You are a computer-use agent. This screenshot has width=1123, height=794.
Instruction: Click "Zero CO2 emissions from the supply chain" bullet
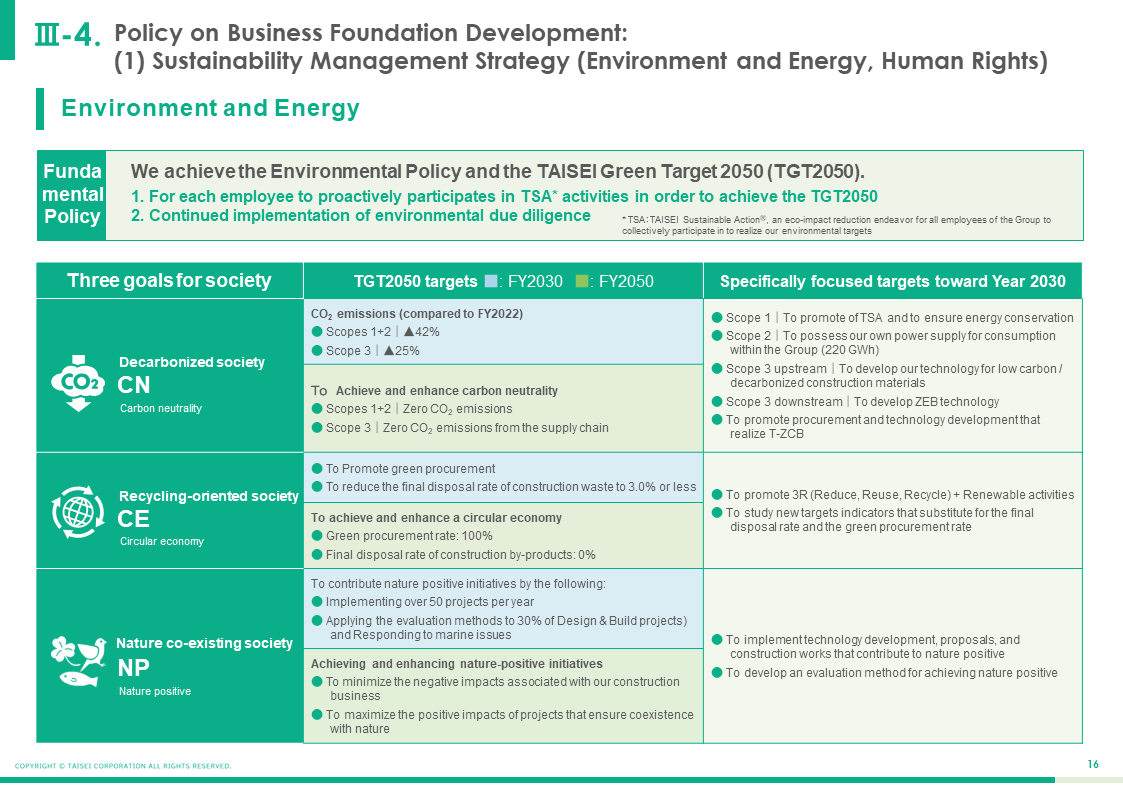461,427
